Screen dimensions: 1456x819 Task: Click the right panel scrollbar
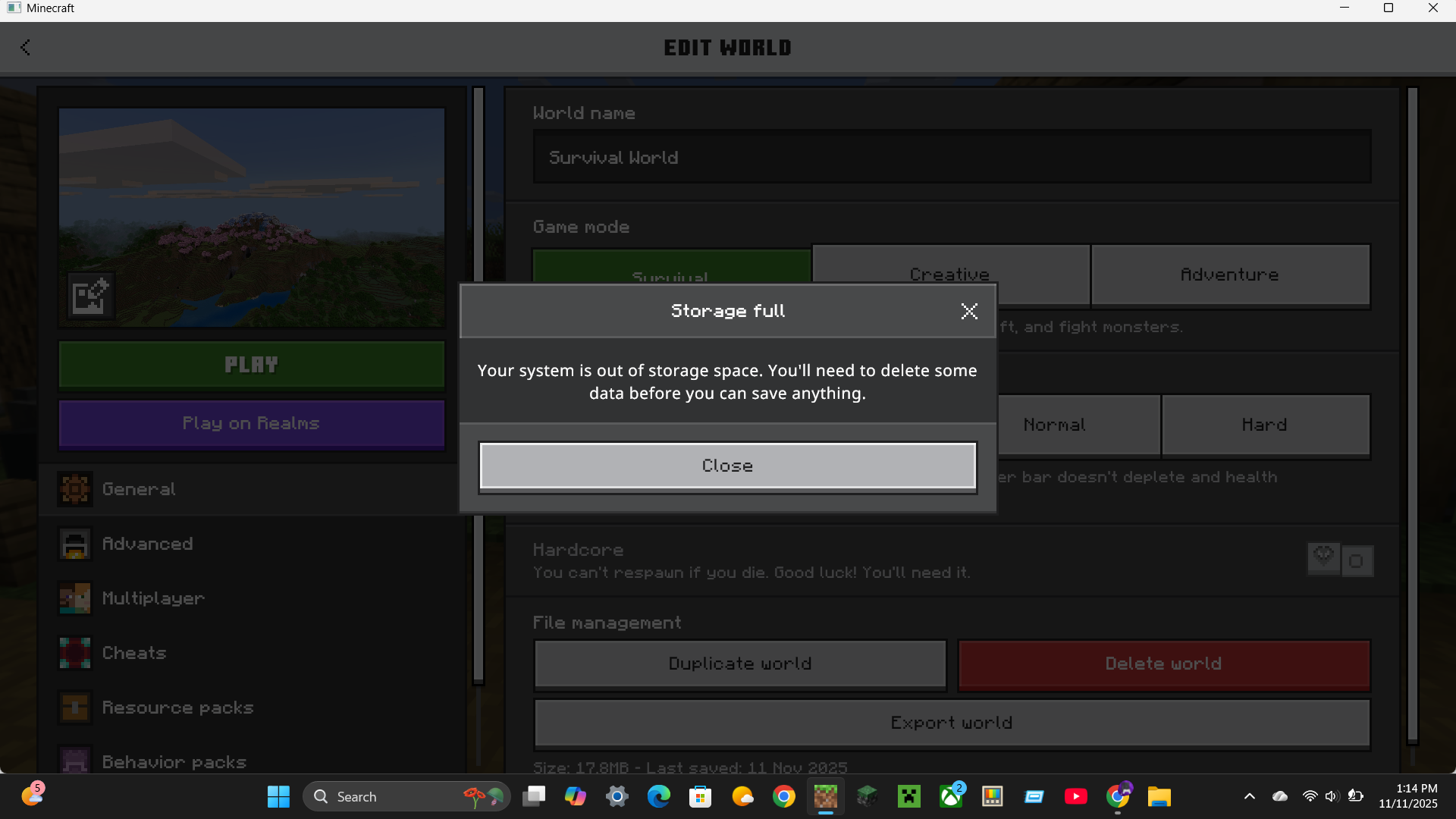click(1412, 416)
